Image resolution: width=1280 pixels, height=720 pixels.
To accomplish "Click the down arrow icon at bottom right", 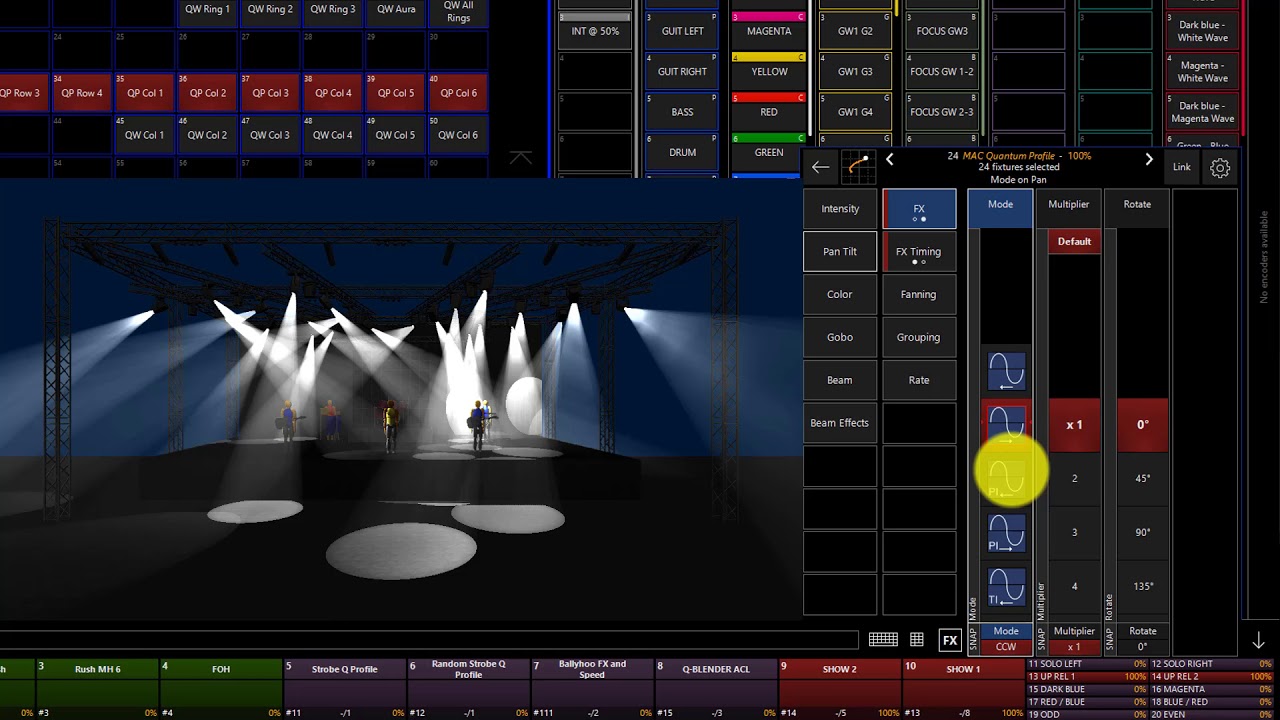I will (x=1258, y=641).
